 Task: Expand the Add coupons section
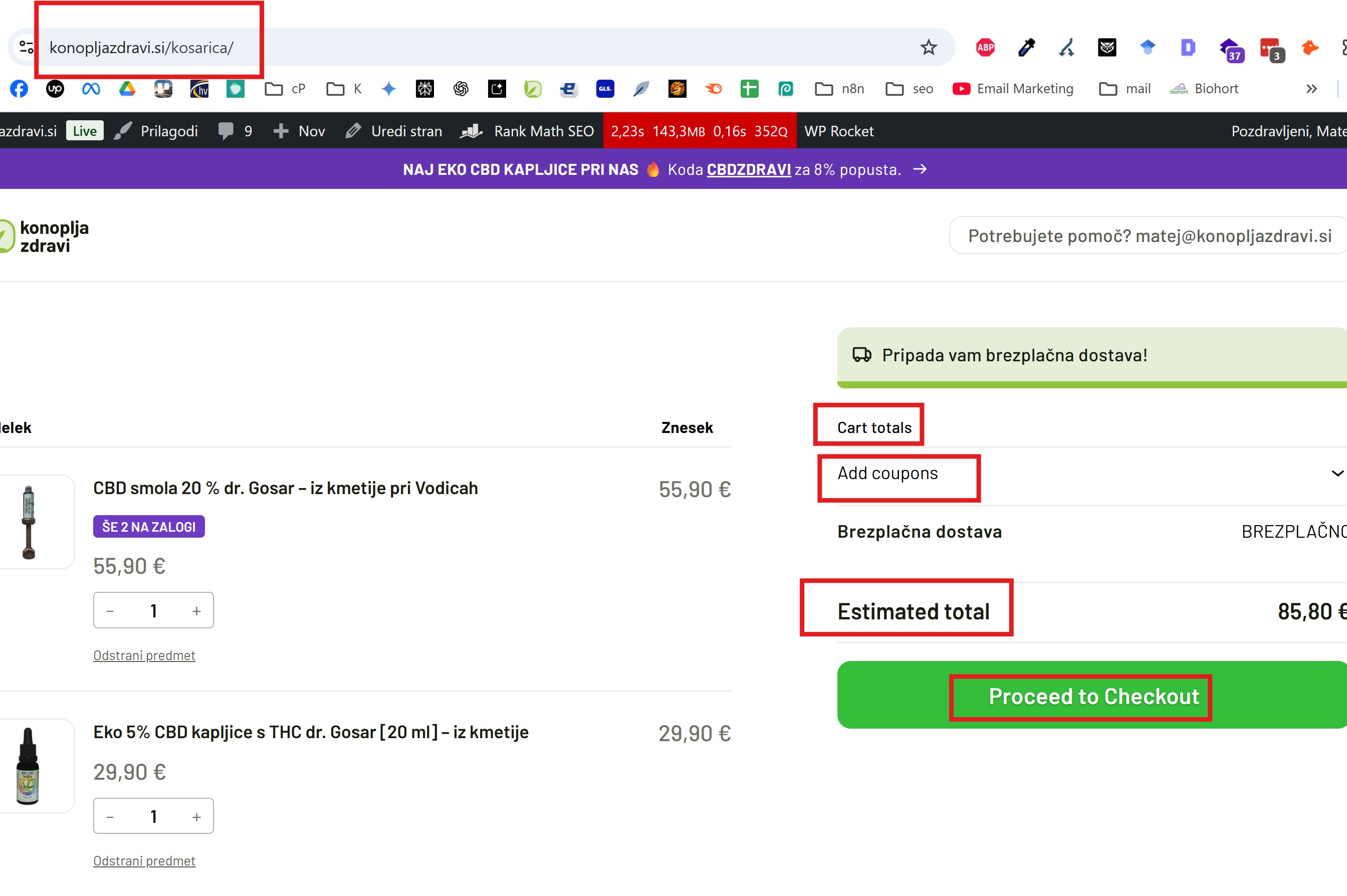tap(1091, 474)
